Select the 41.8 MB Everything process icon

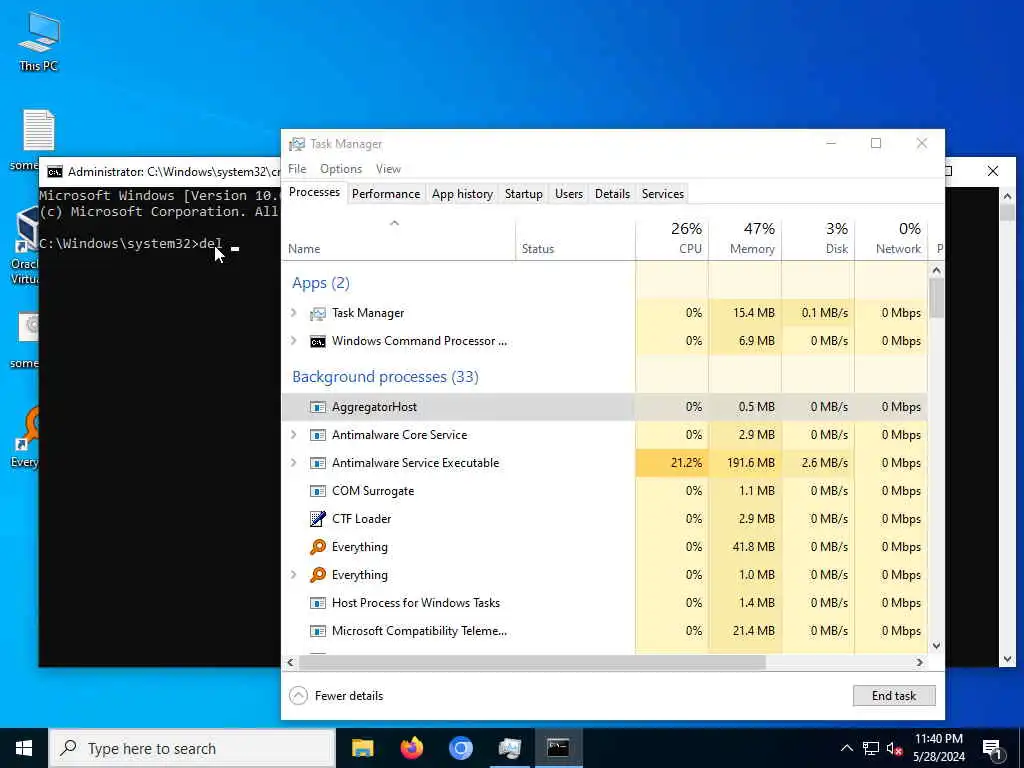(x=317, y=547)
